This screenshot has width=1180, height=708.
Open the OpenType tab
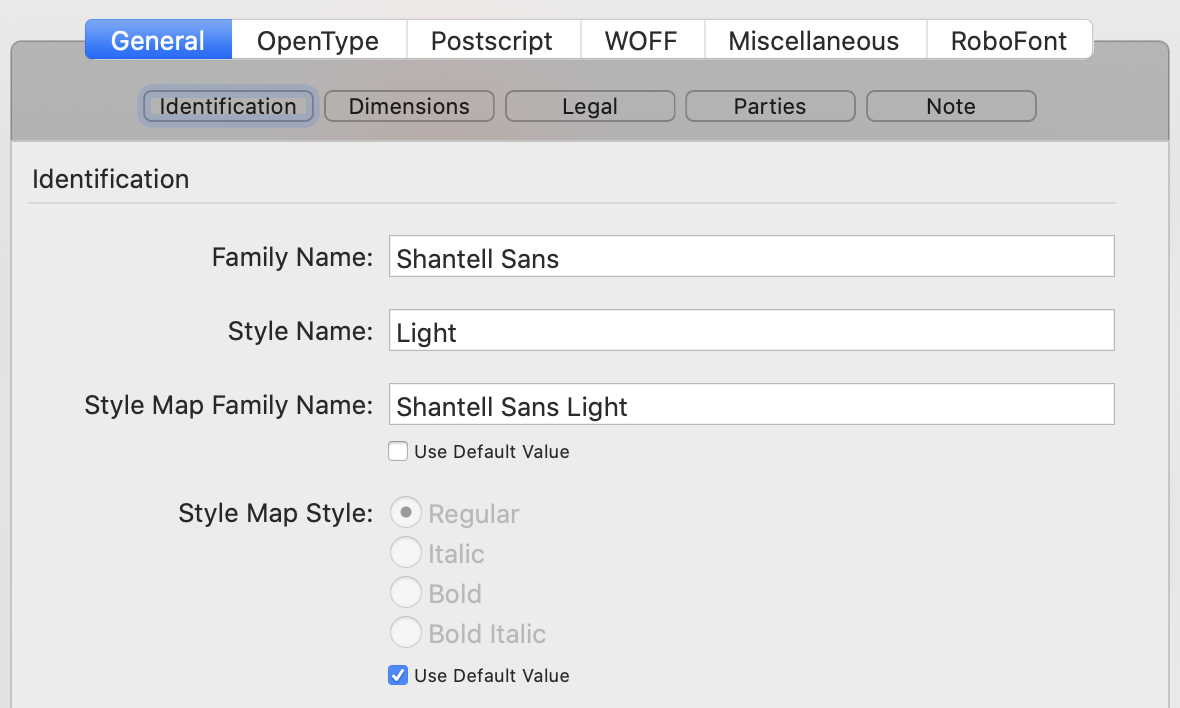318,40
